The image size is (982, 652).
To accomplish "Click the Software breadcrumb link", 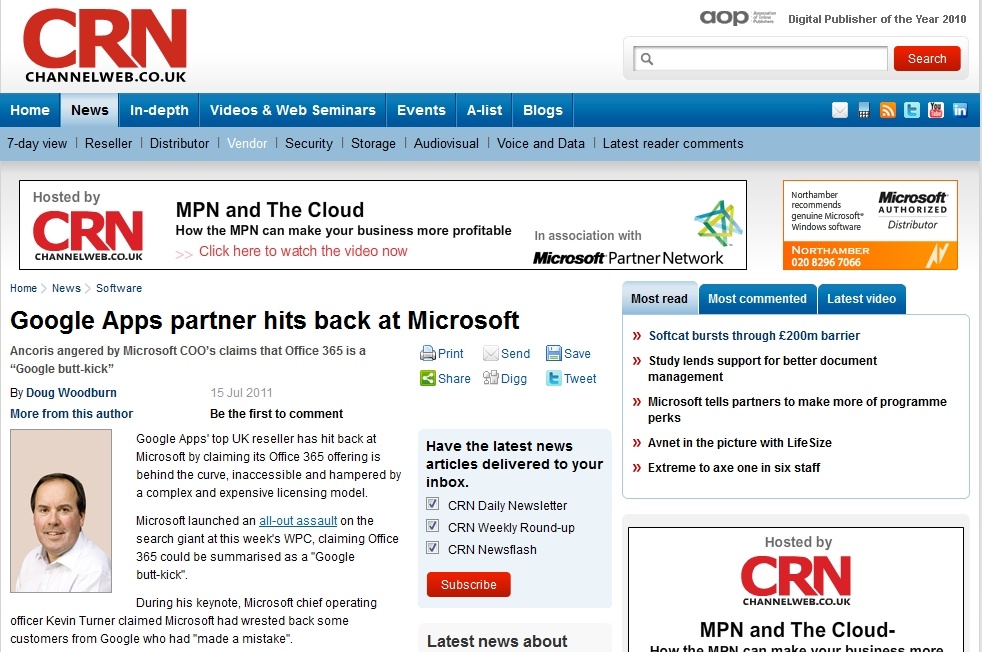I will tap(119, 288).
